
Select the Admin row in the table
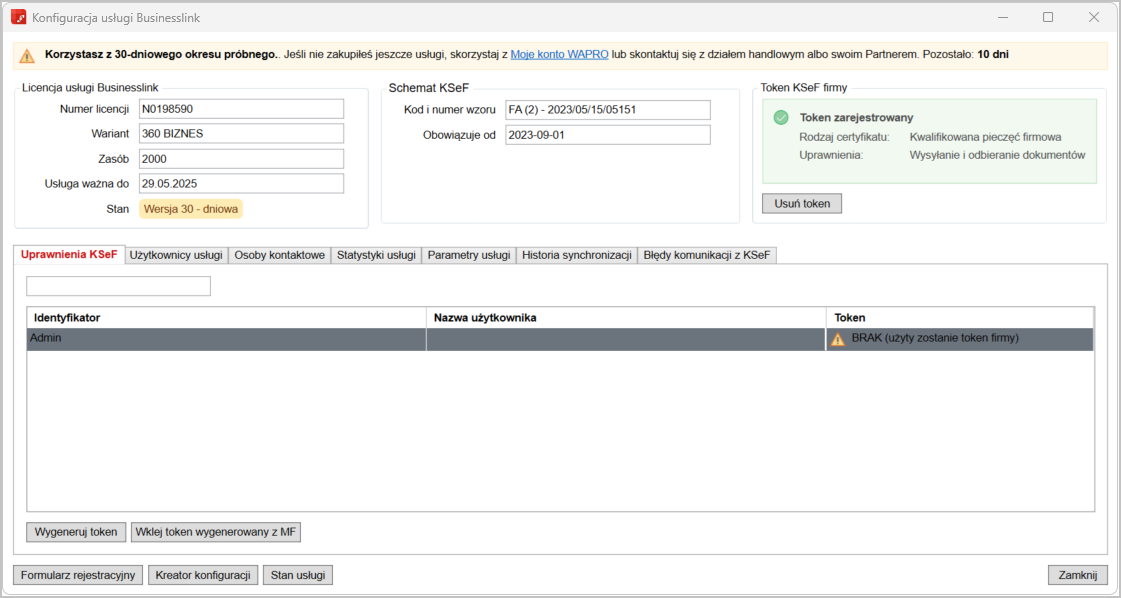(560, 339)
